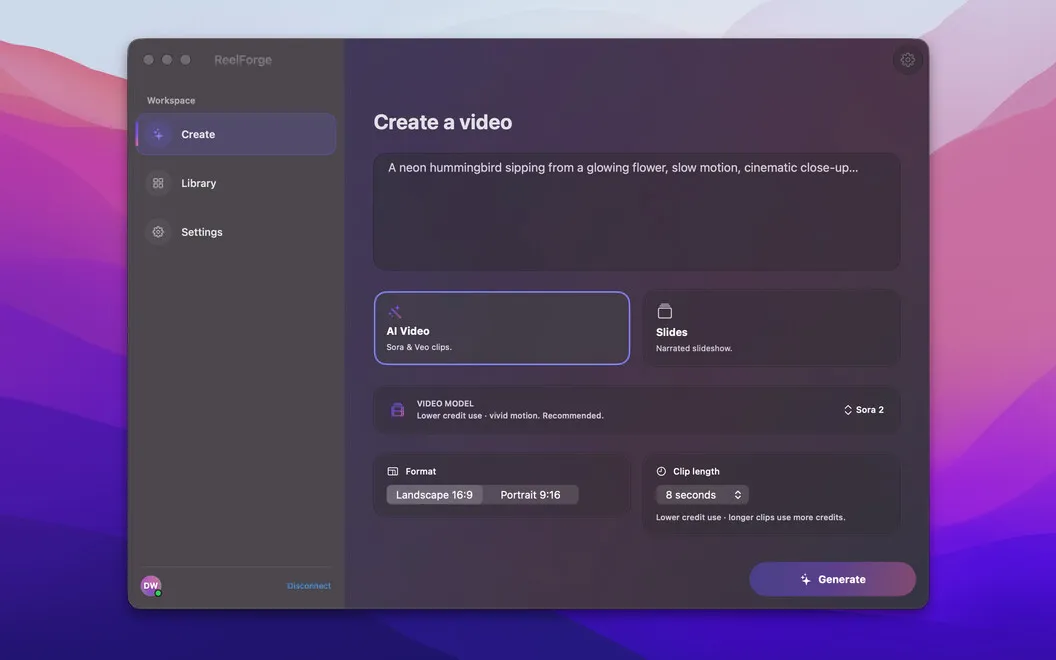Click the ReelForge app title
Image resolution: width=1056 pixels, height=660 pixels.
tap(243, 60)
